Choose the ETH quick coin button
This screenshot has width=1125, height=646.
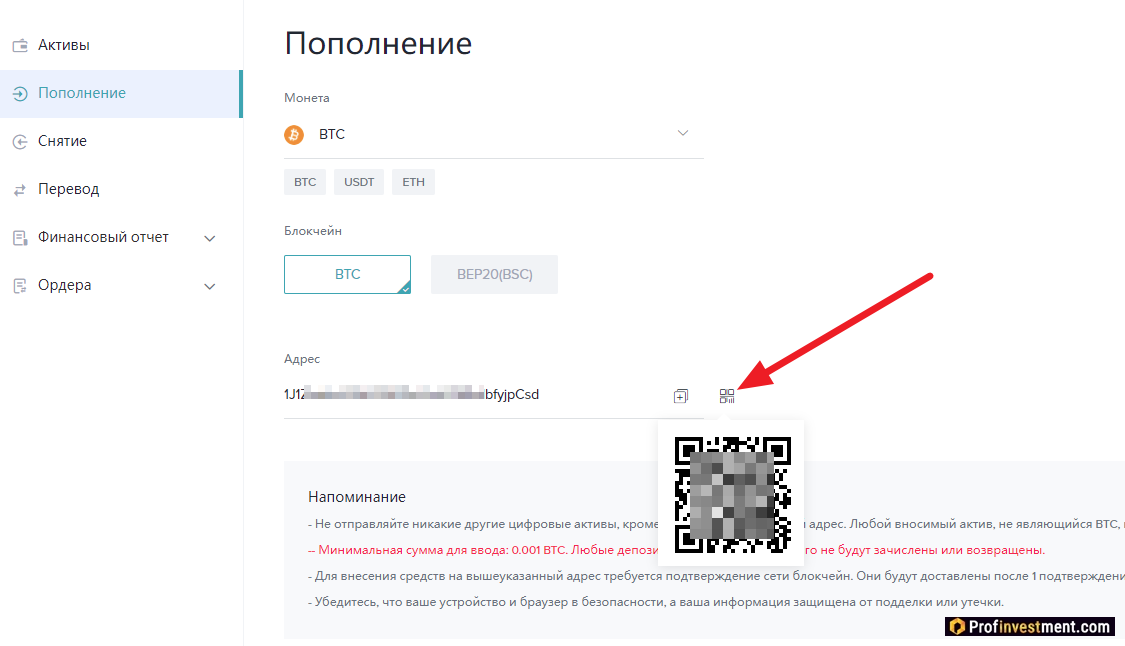[413, 182]
